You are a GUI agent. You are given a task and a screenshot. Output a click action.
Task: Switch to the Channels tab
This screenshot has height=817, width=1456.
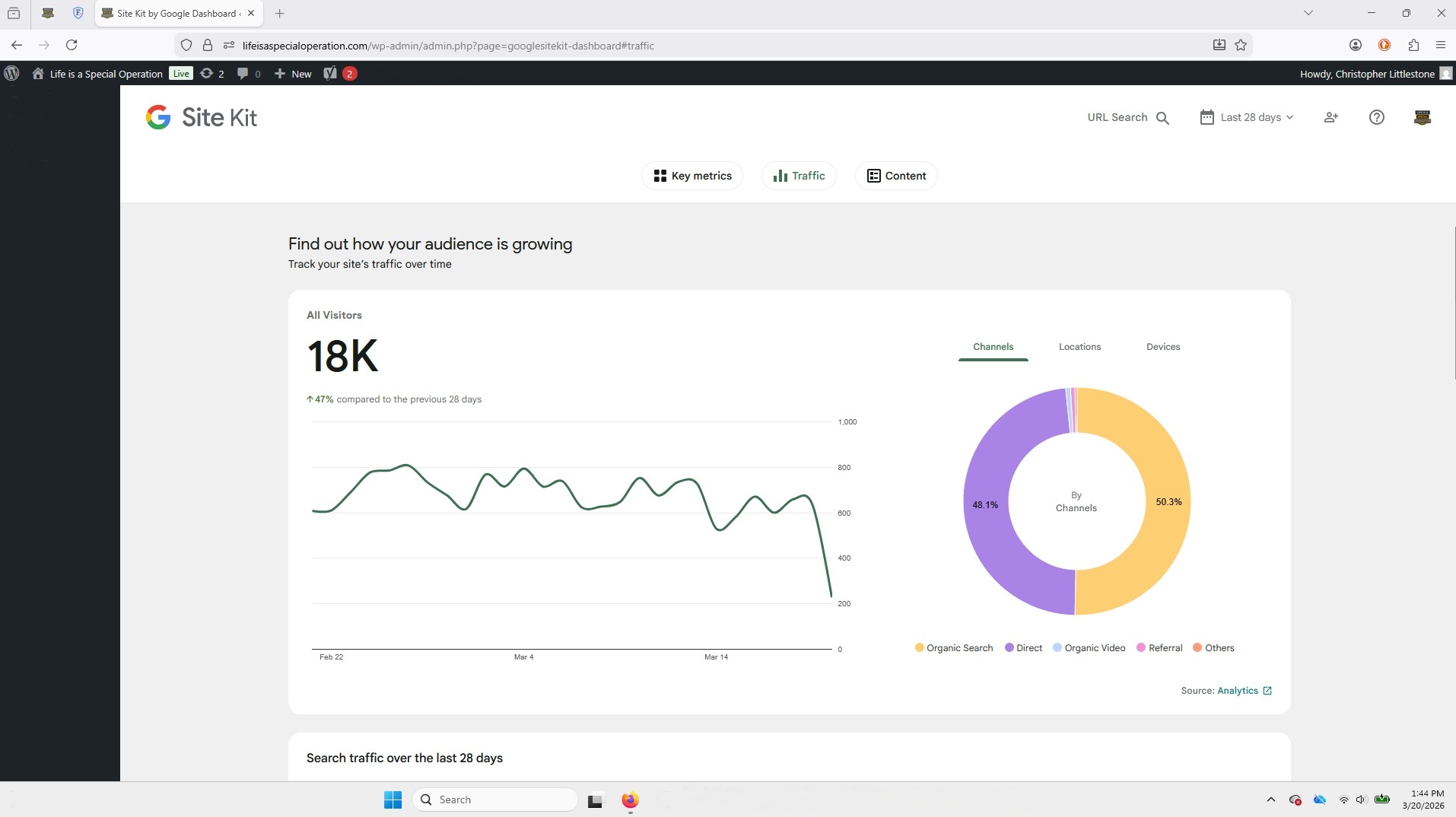coord(993,347)
